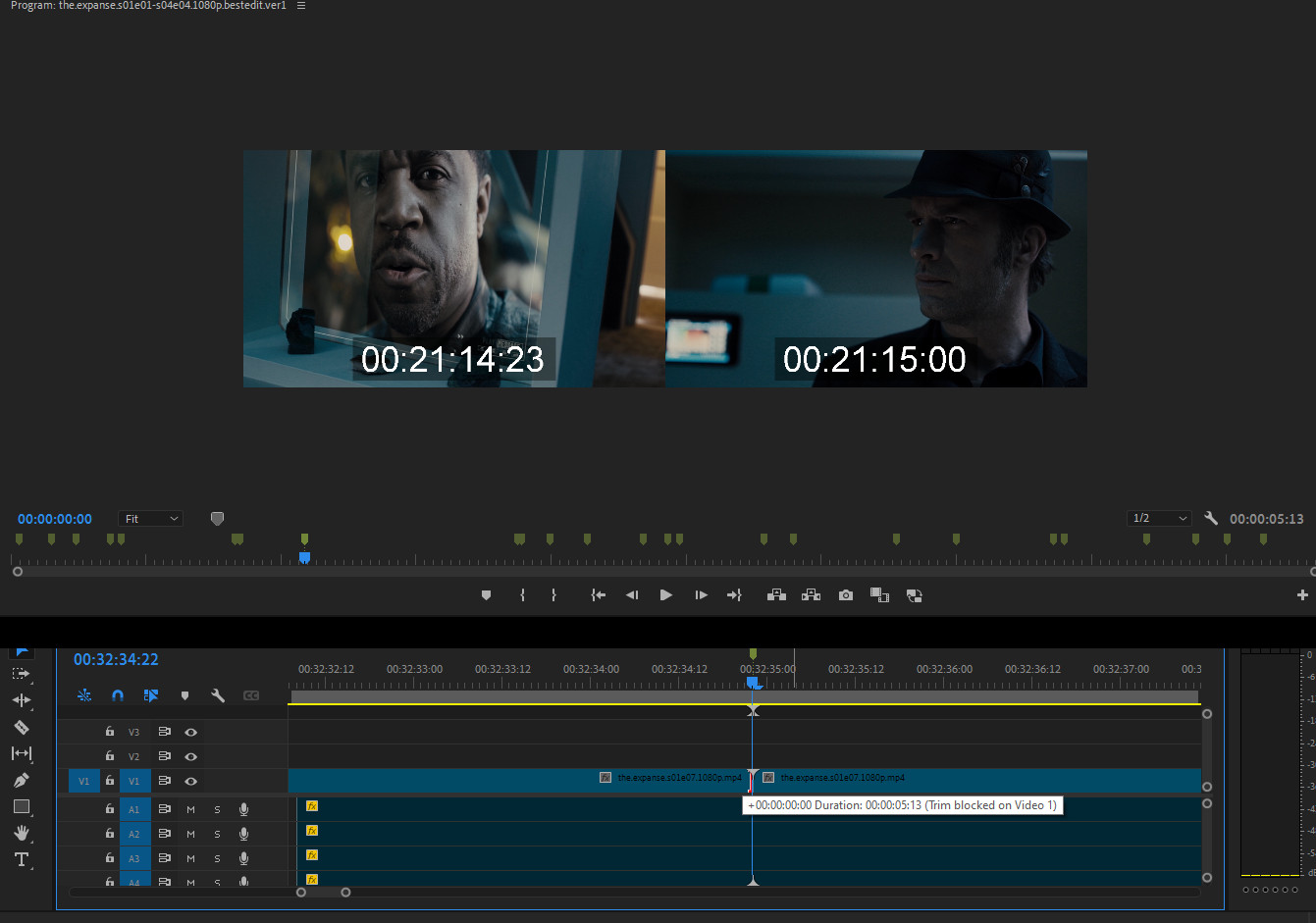Click the timeline timecode 00:32:34:22
1316x923 pixels.
[116, 660]
